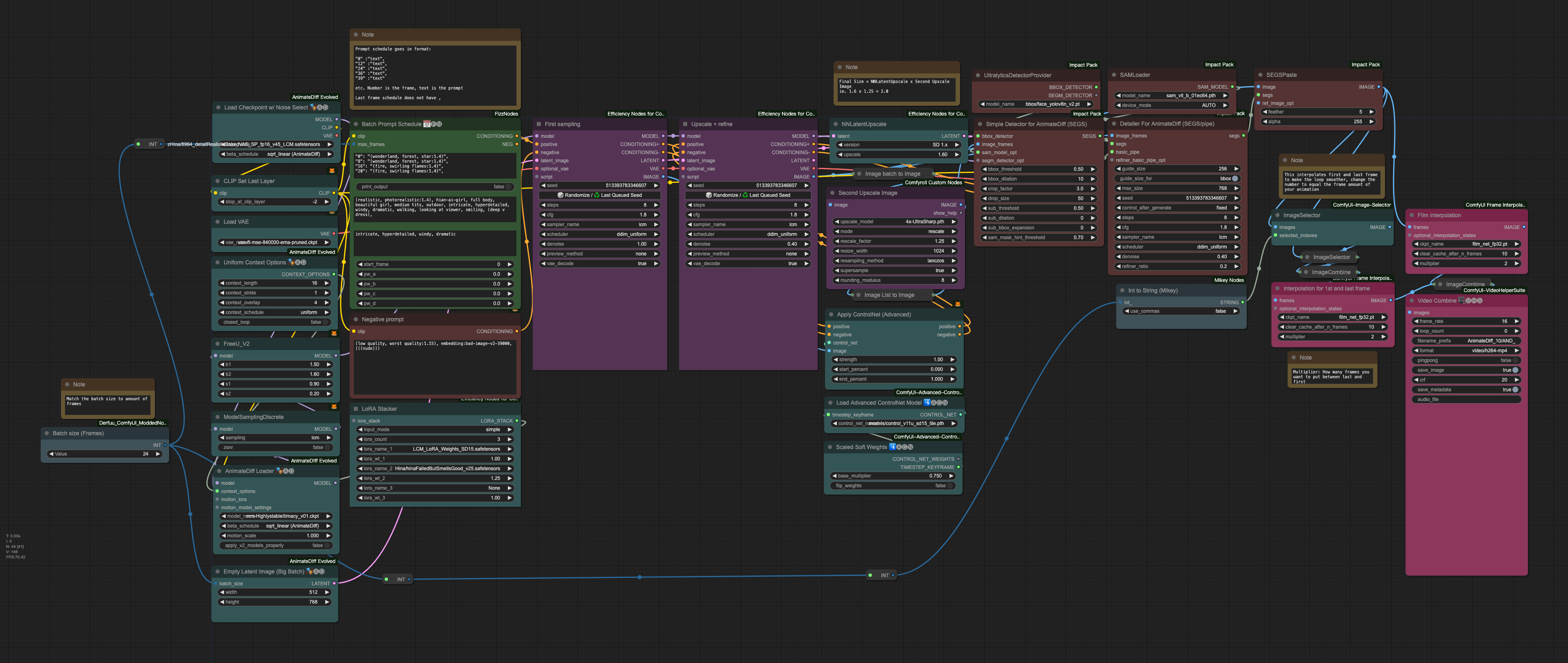This screenshot has height=663, width=1568.
Task: Click collapse dot on Video Combine node
Action: [x=1411, y=301]
